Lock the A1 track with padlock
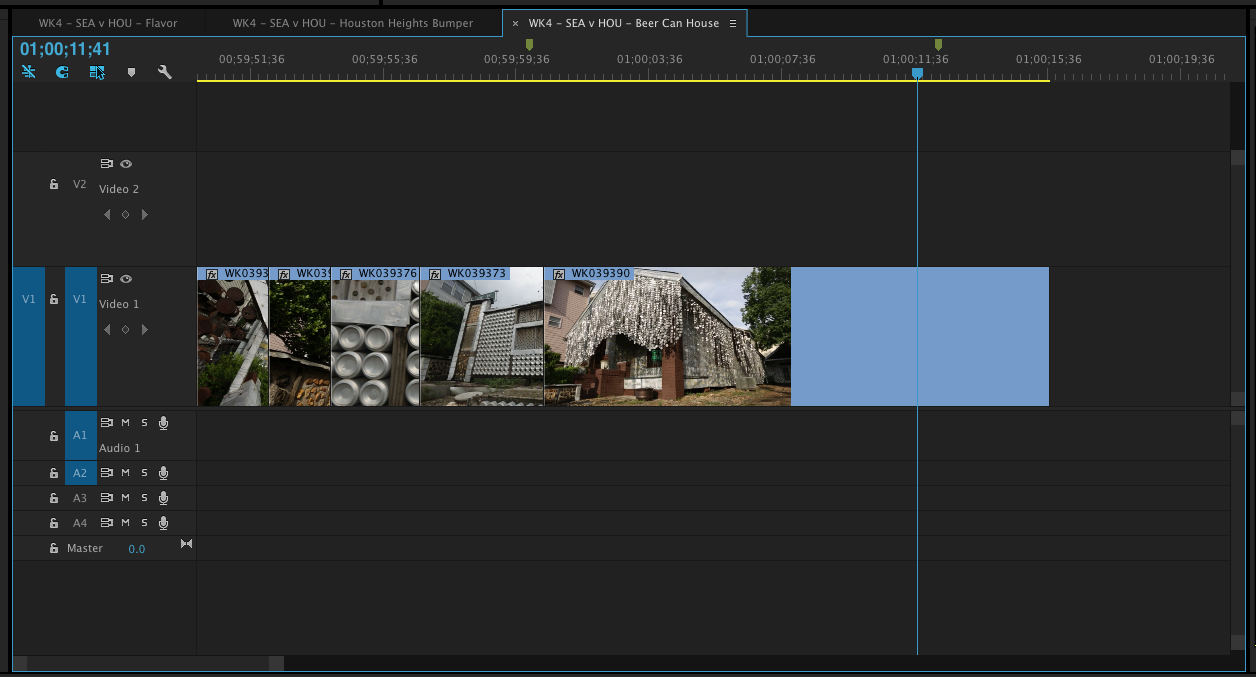Viewport: 1256px width, 677px height. click(x=54, y=436)
